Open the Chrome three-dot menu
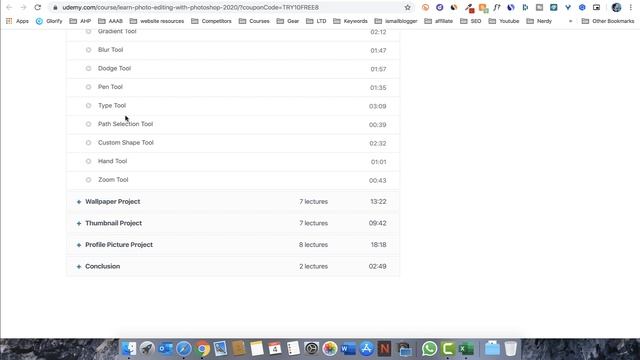This screenshot has width=640, height=360. [631, 7]
